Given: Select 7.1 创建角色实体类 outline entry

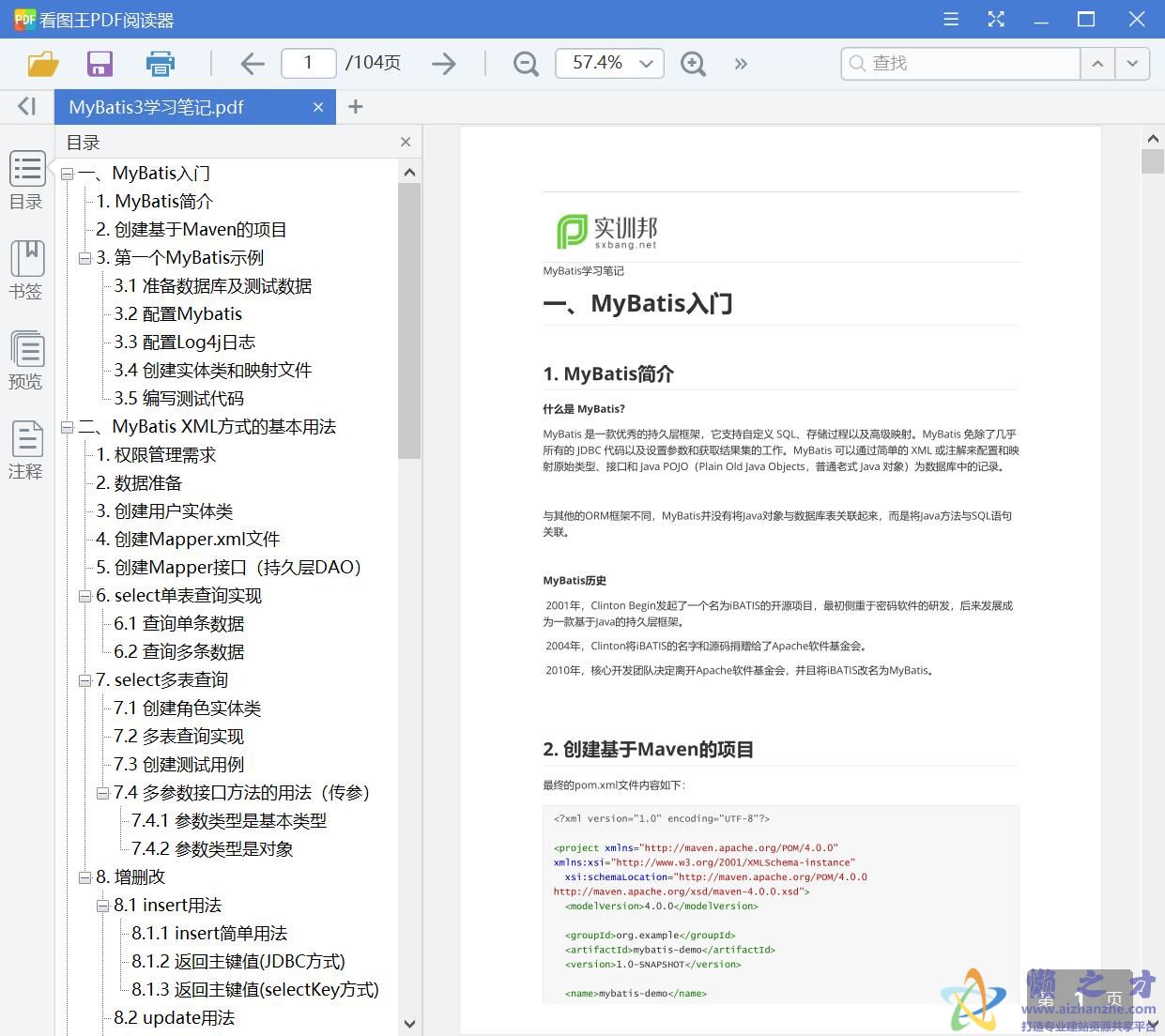Looking at the screenshot, I should [x=188, y=708].
